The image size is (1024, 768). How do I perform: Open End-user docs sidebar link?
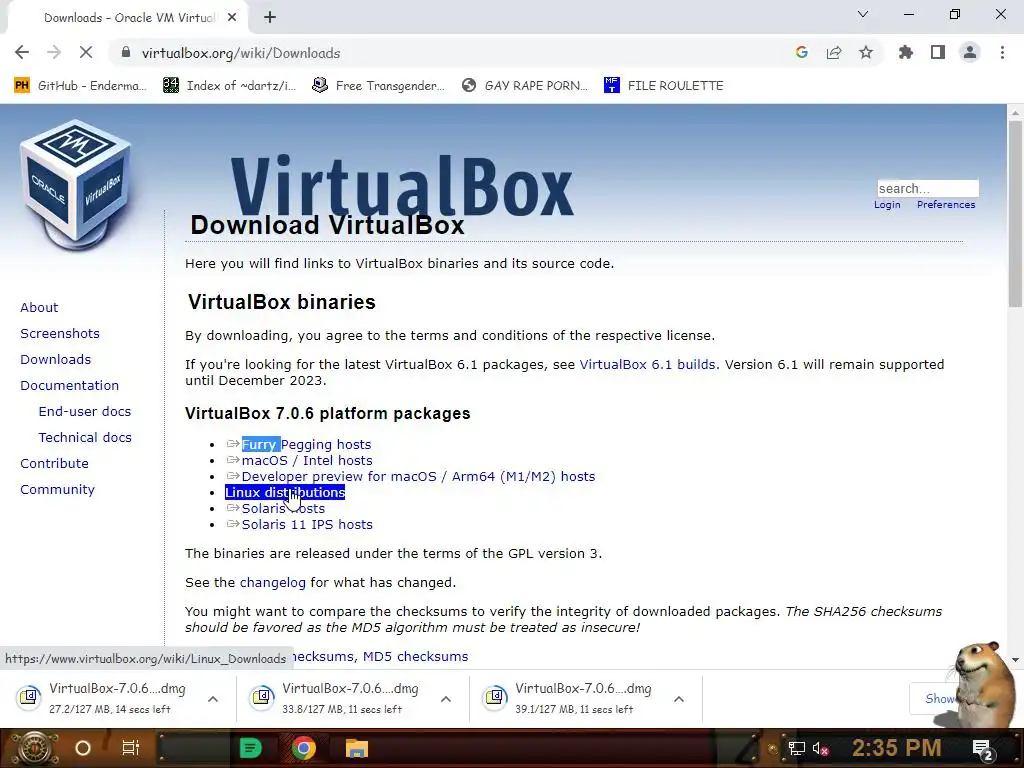click(x=85, y=411)
